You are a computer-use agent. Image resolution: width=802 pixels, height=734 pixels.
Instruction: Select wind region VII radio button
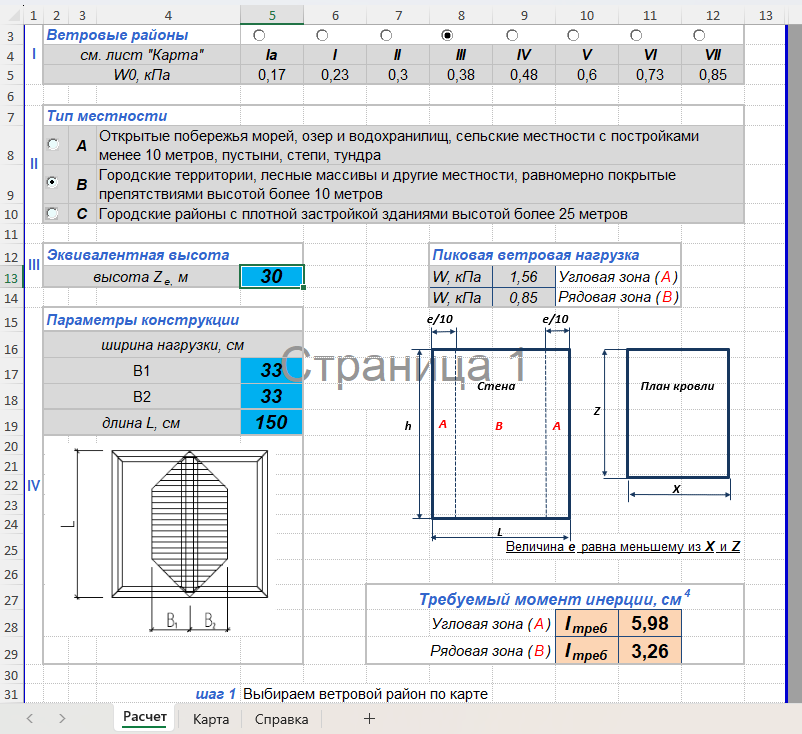coord(699,35)
